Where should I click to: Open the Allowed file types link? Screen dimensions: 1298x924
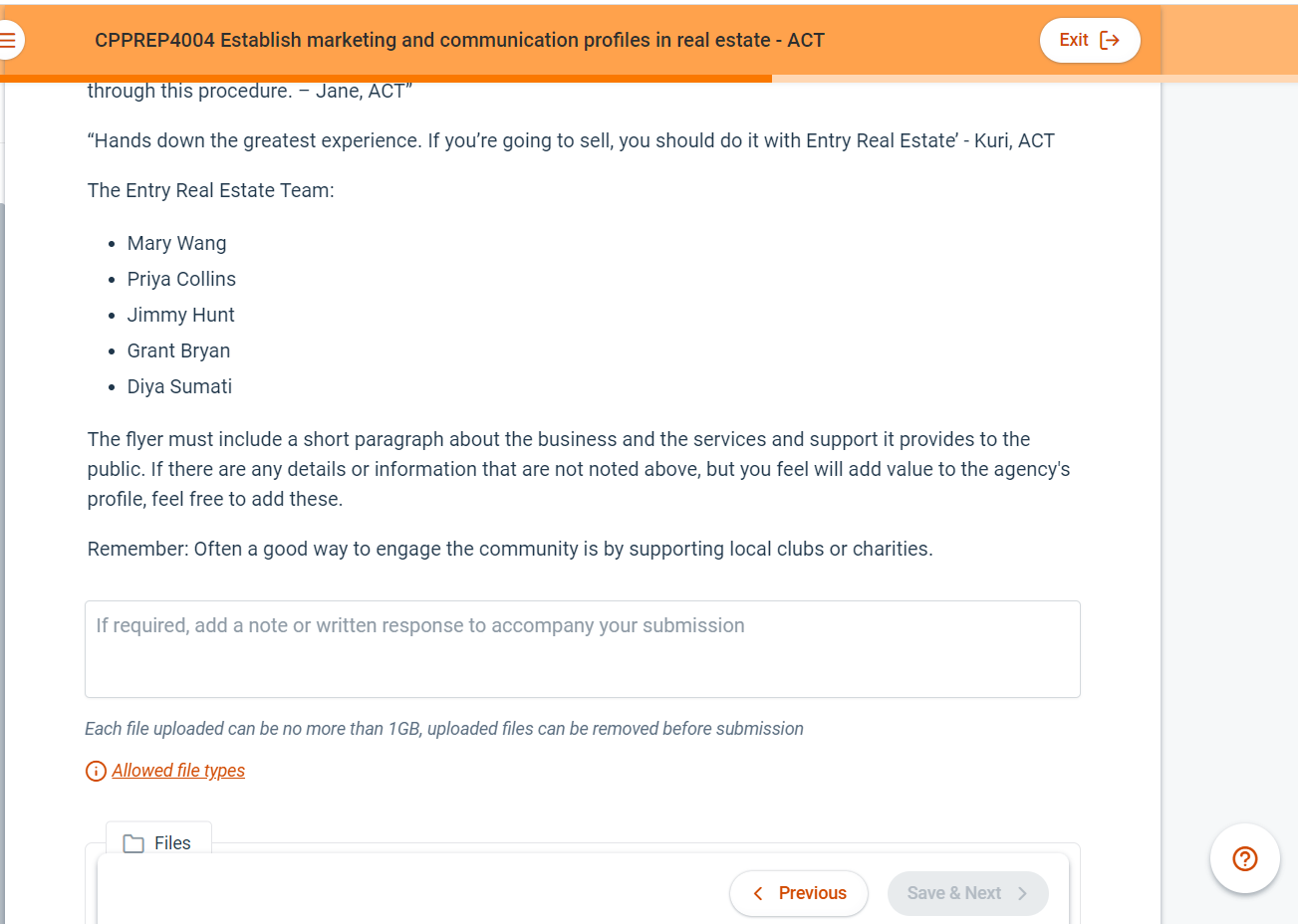coord(178,771)
